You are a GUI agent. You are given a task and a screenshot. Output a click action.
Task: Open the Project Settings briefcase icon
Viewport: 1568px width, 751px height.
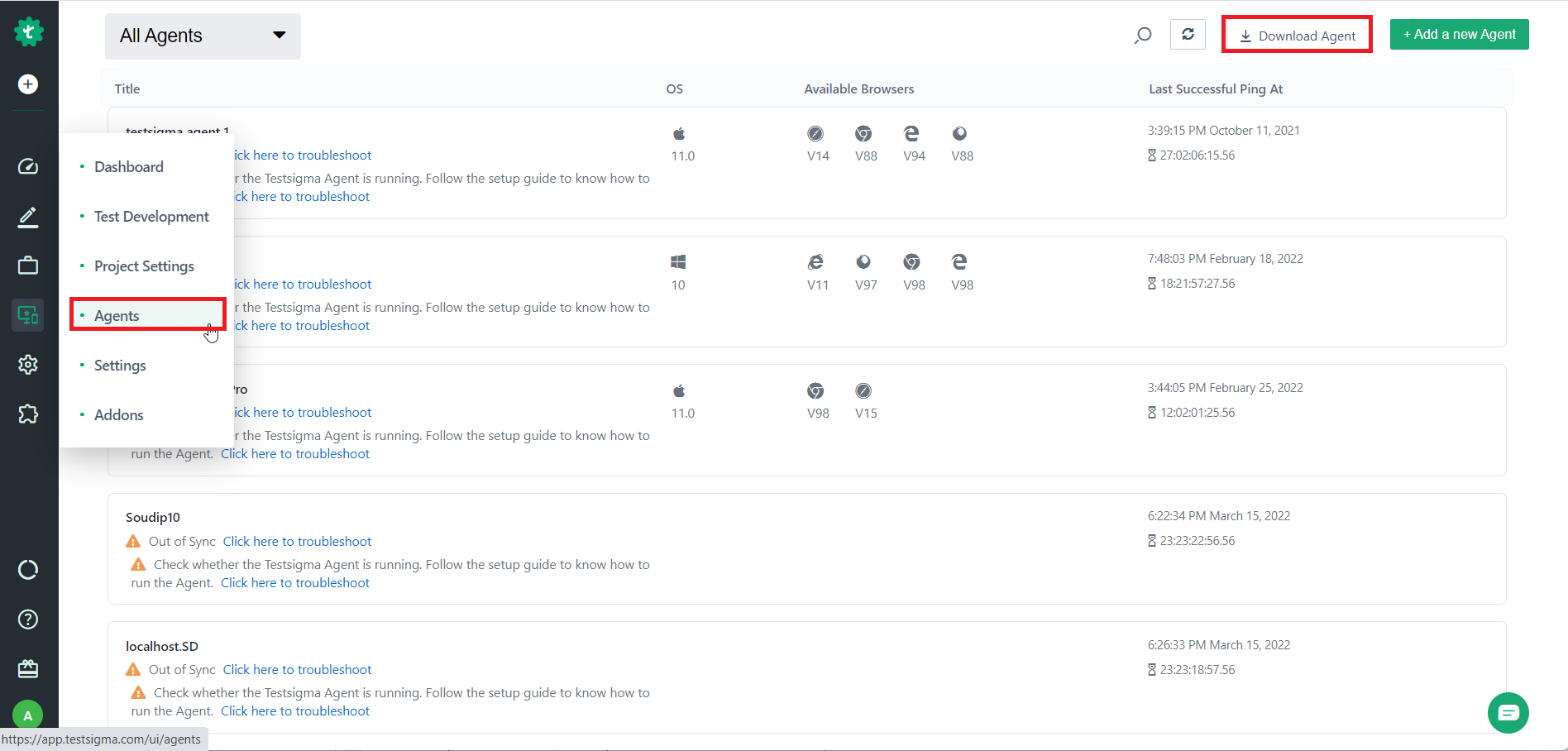pyautogui.click(x=28, y=265)
